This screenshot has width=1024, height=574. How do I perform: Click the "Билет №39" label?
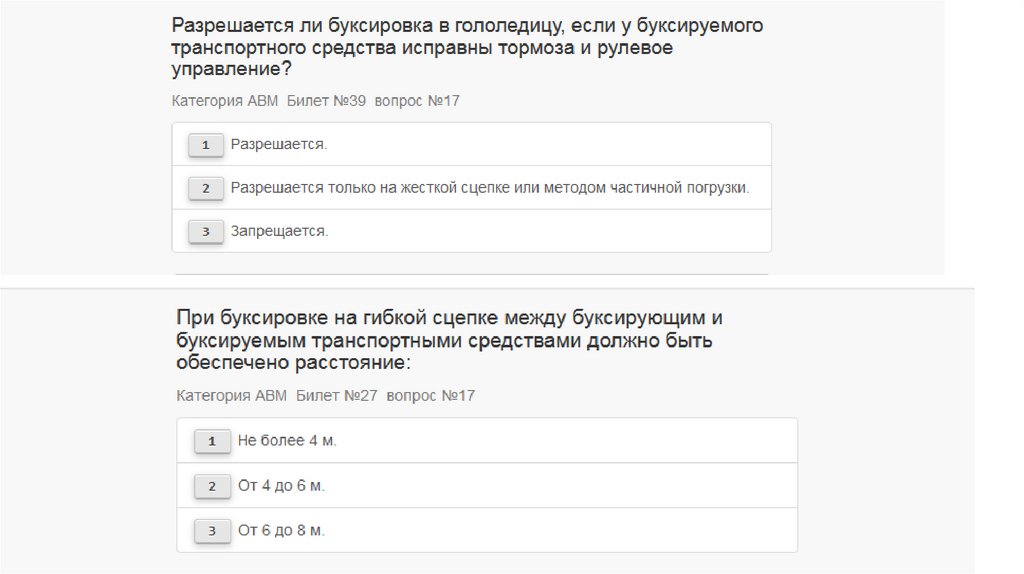point(327,101)
